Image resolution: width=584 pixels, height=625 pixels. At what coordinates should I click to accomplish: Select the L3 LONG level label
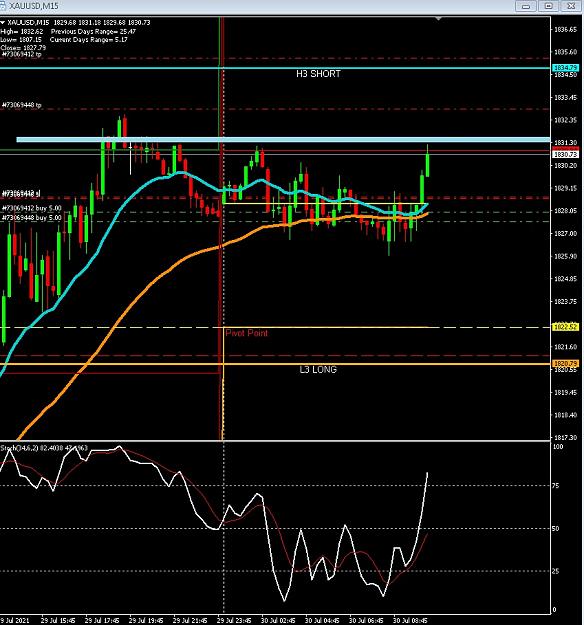(318, 369)
